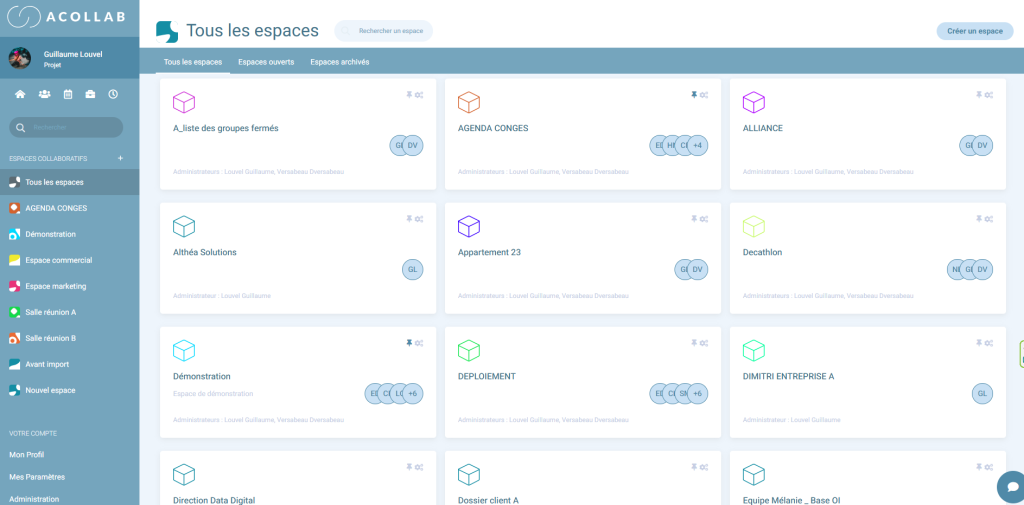Viewport: 1024px width, 505px height.
Task: Open the home icon in sidebar
Action: [20, 94]
